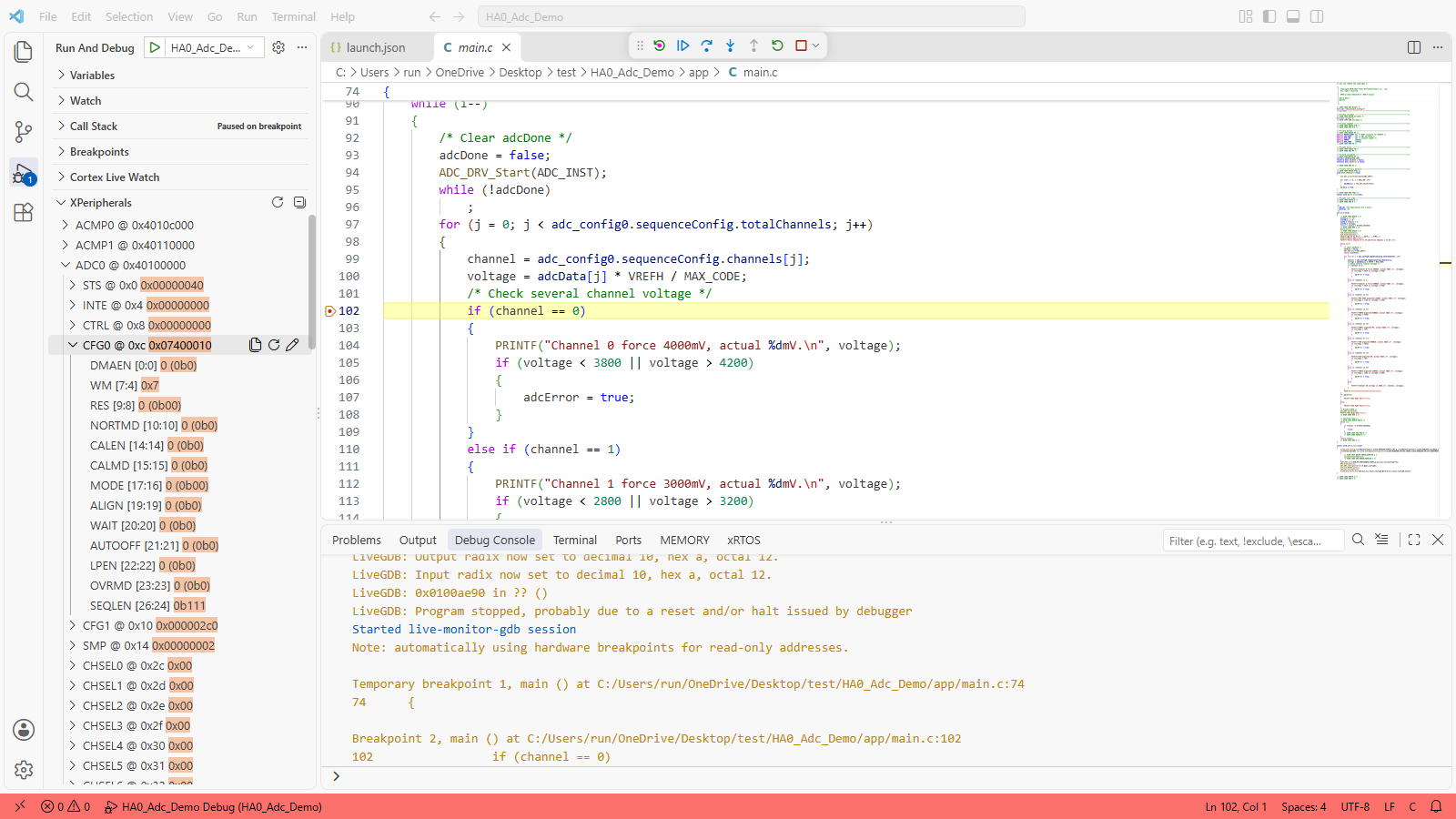Refresh the XPeripherals view
Screen dimensions: 1456x819
(278, 202)
